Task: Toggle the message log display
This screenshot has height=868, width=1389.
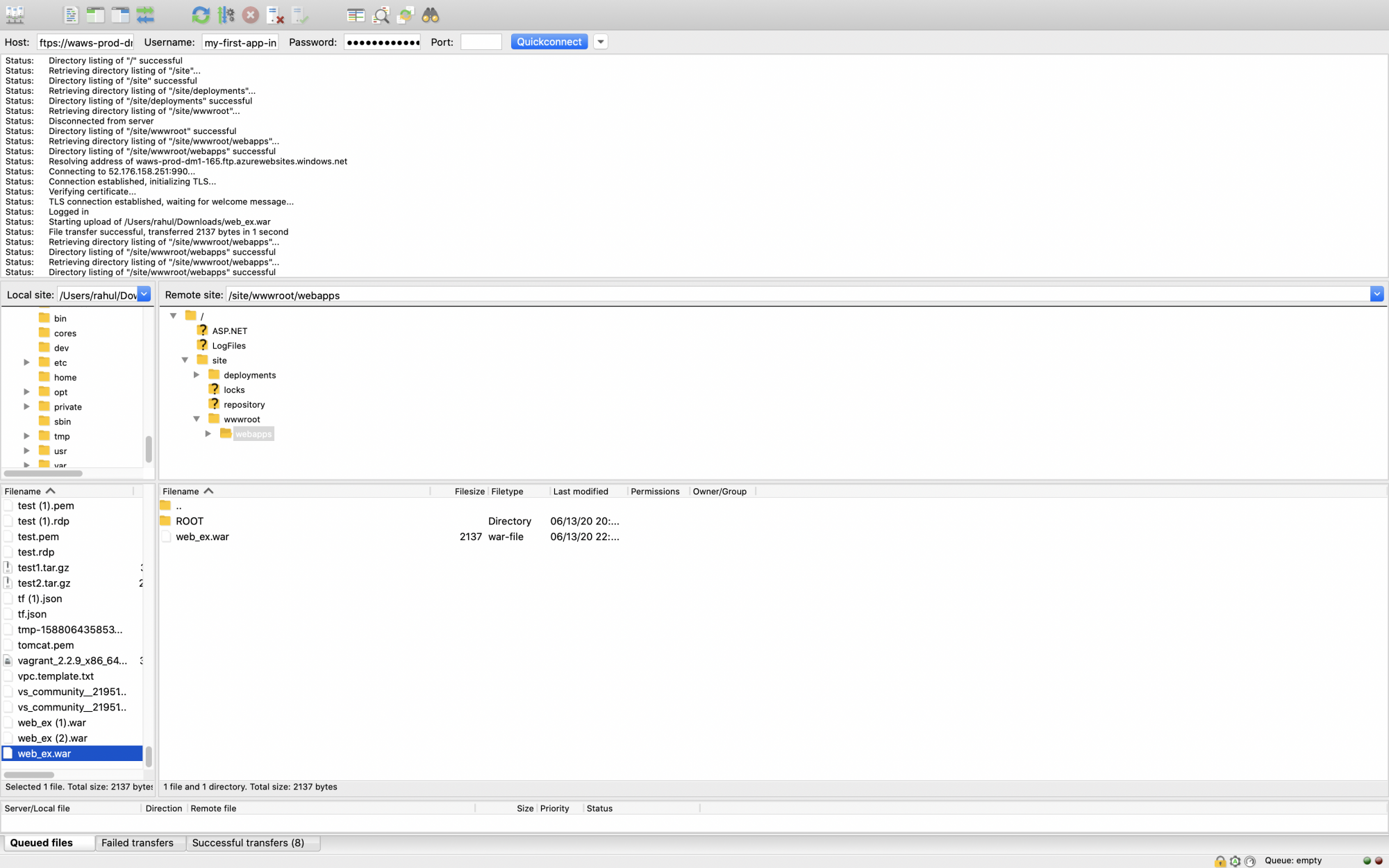Action: [x=71, y=15]
